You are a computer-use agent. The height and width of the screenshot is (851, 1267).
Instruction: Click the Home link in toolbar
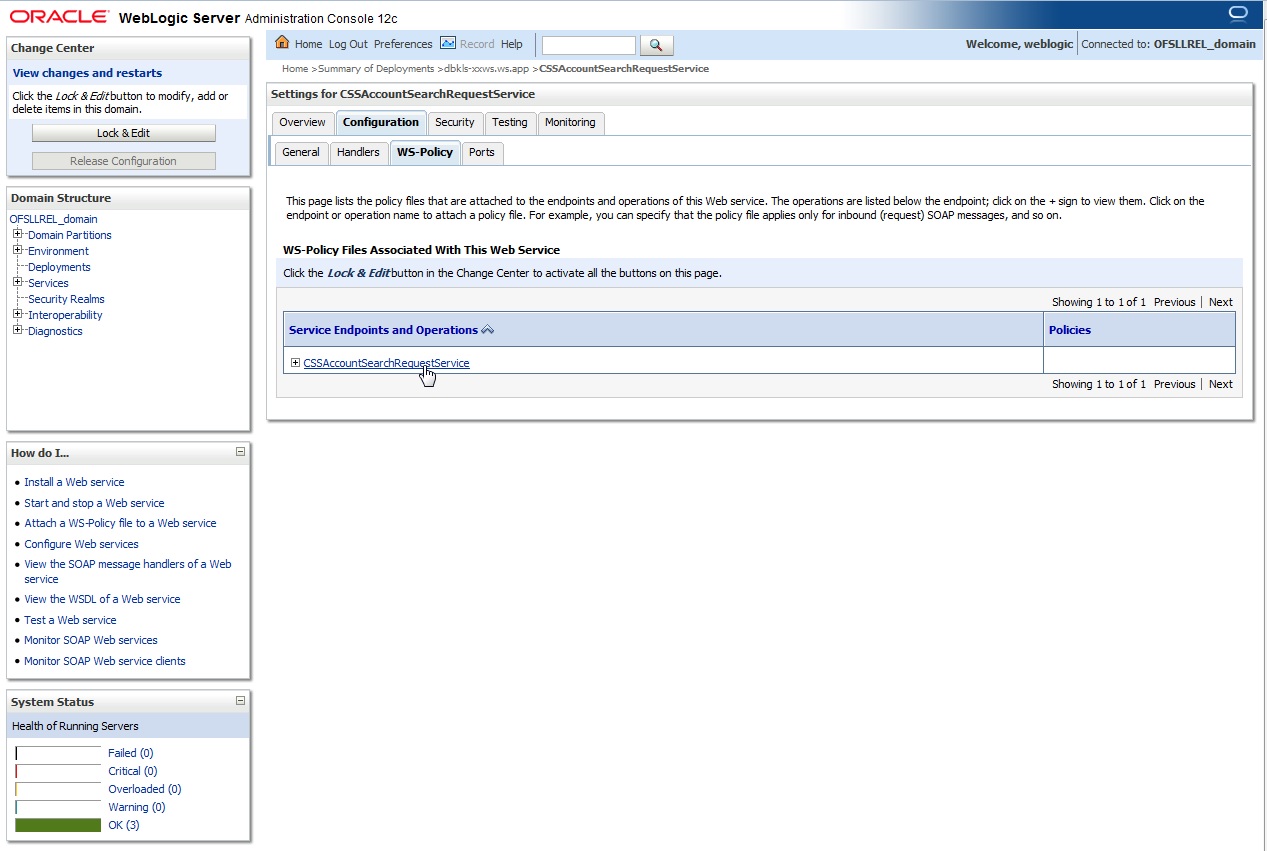click(x=308, y=44)
